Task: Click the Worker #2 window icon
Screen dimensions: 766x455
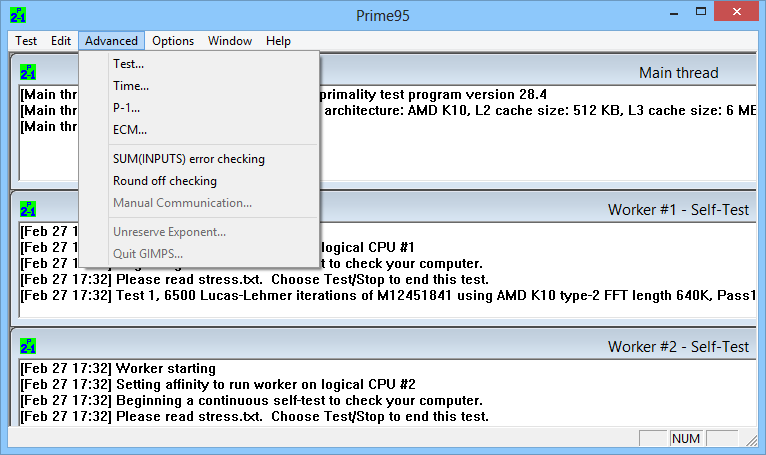Action: tap(28, 346)
